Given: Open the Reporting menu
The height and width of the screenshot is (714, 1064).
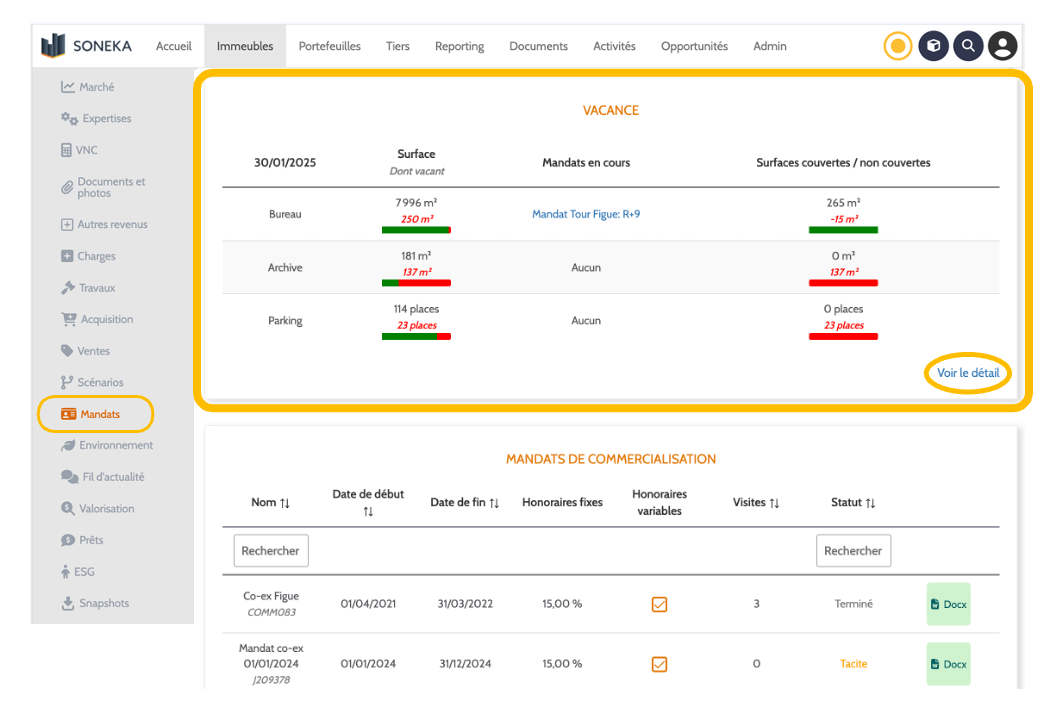Looking at the screenshot, I should point(459,46).
